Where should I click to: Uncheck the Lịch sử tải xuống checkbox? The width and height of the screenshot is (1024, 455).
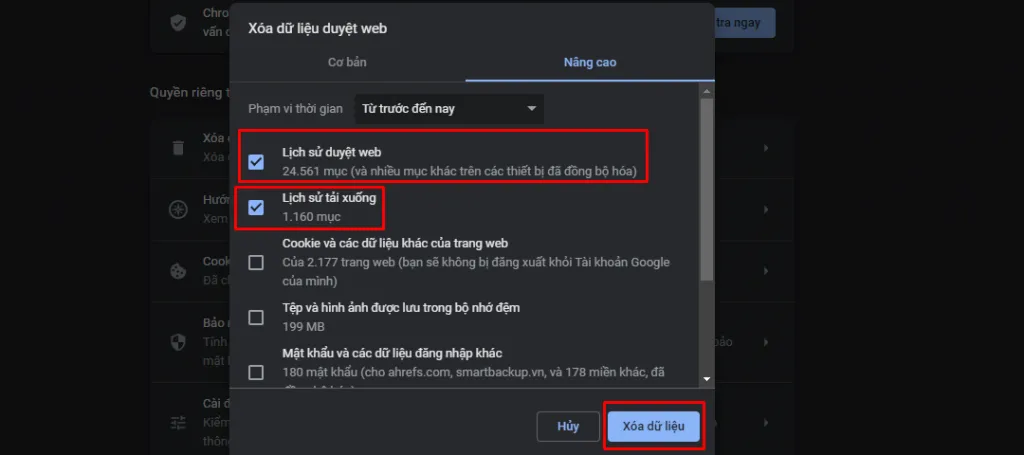tap(256, 207)
